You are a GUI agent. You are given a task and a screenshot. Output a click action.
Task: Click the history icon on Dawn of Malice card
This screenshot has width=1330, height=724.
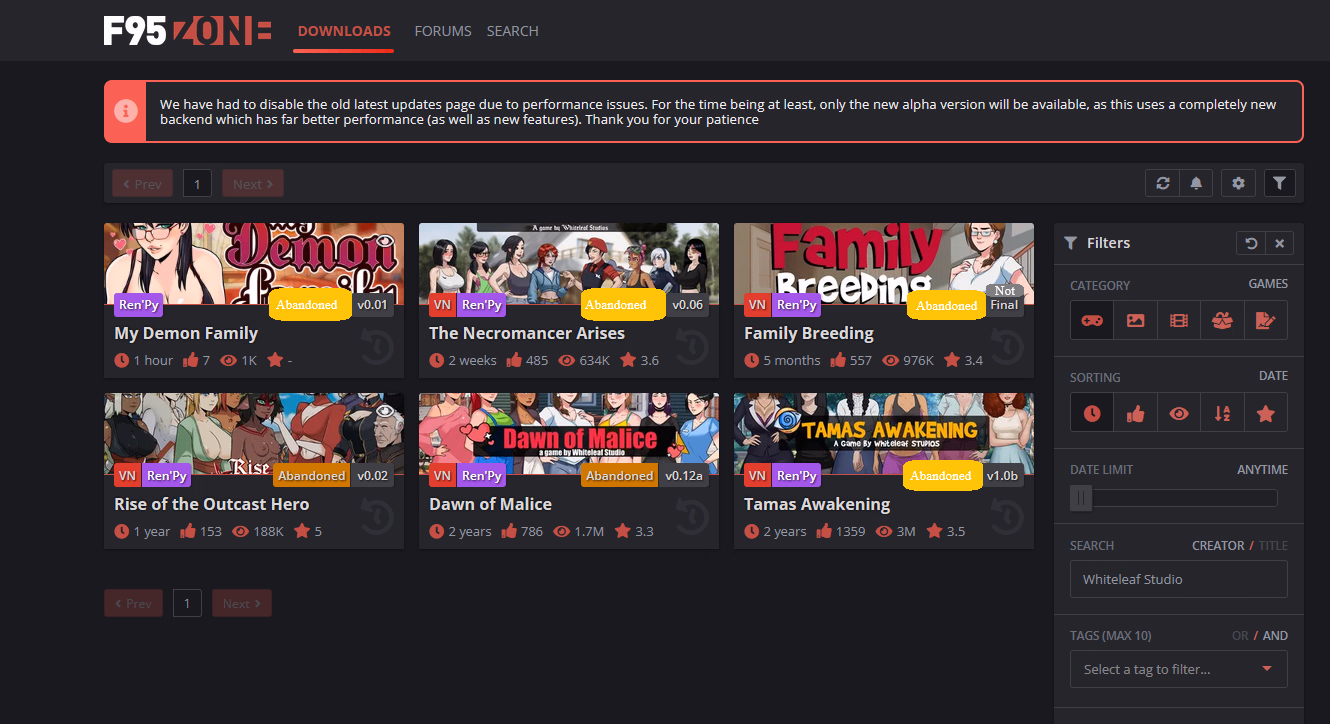[693, 517]
